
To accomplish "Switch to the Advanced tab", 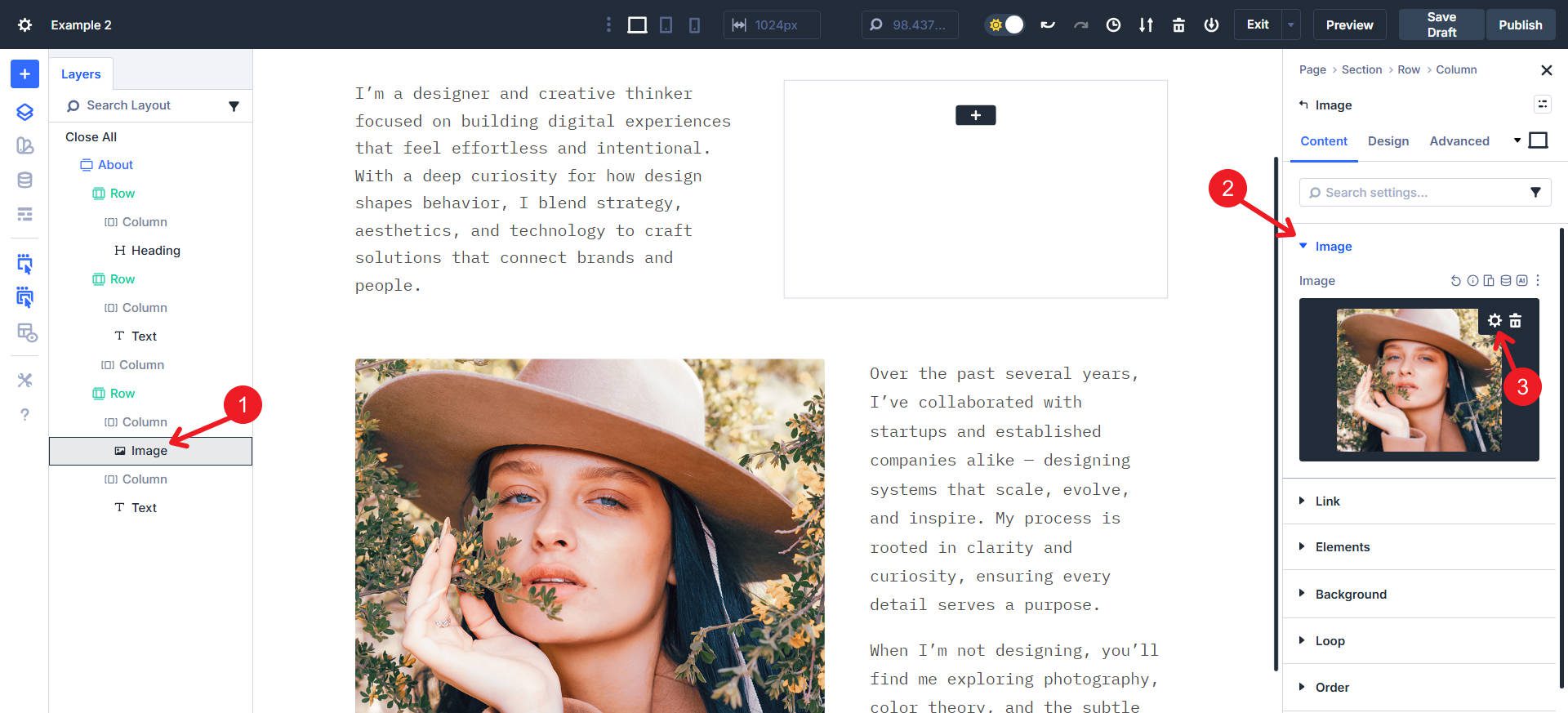I will 1459,141.
